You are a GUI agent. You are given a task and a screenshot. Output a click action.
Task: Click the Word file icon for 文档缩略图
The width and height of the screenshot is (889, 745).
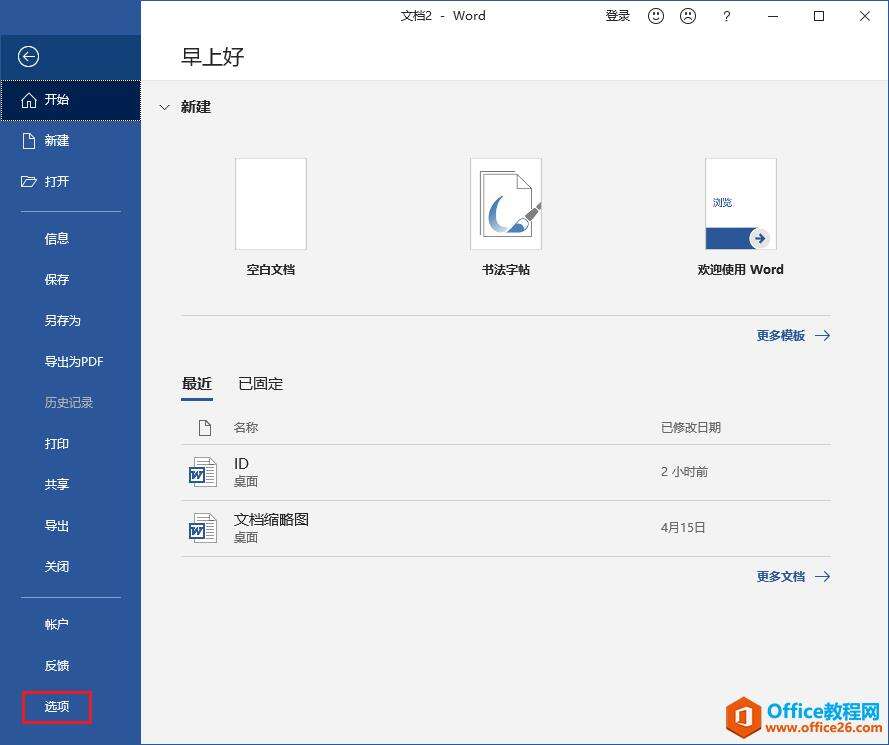pyautogui.click(x=202, y=528)
